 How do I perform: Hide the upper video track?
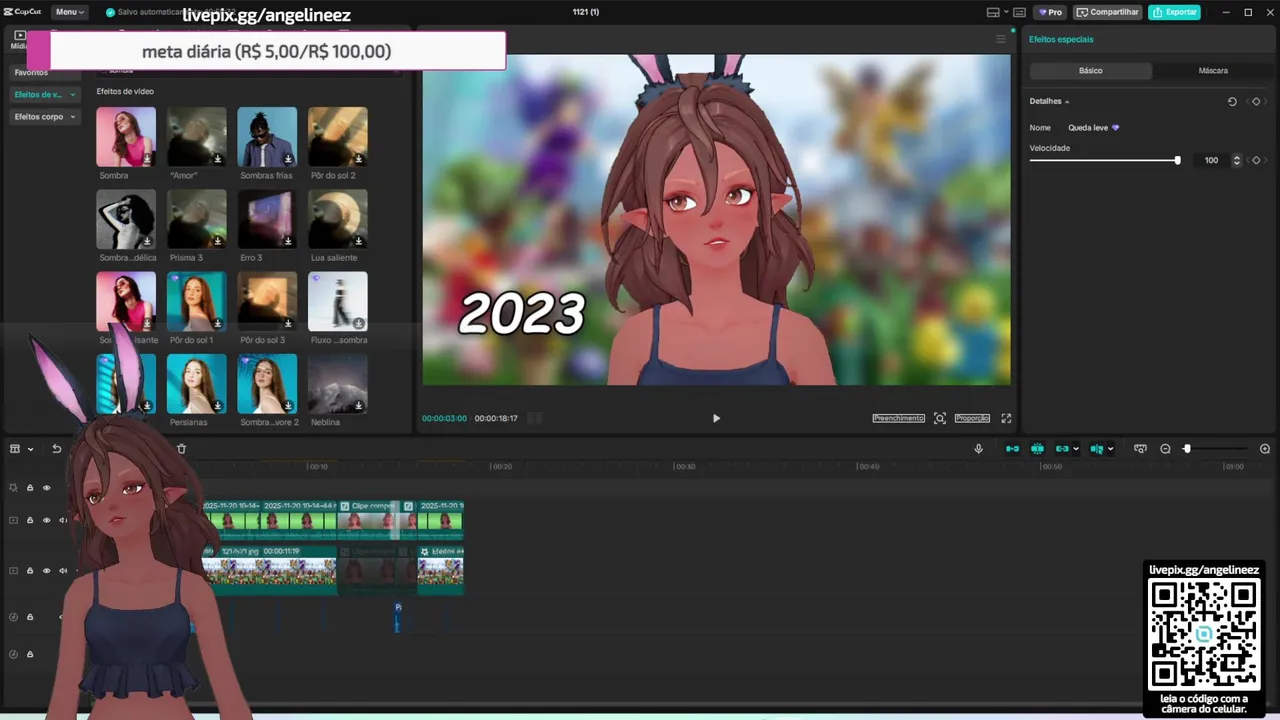[x=46, y=520]
